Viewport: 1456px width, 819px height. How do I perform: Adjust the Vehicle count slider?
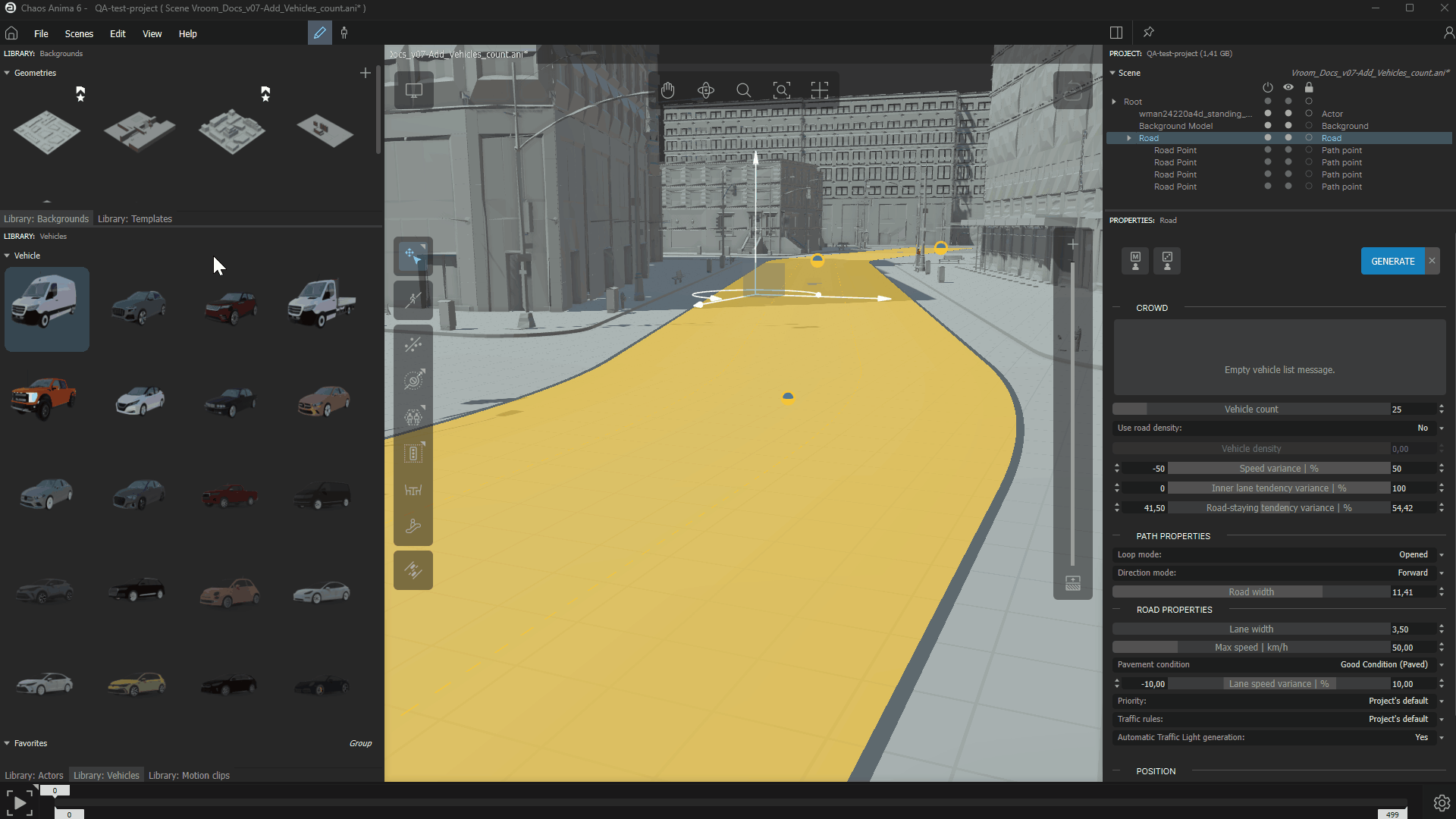[x=1251, y=409]
